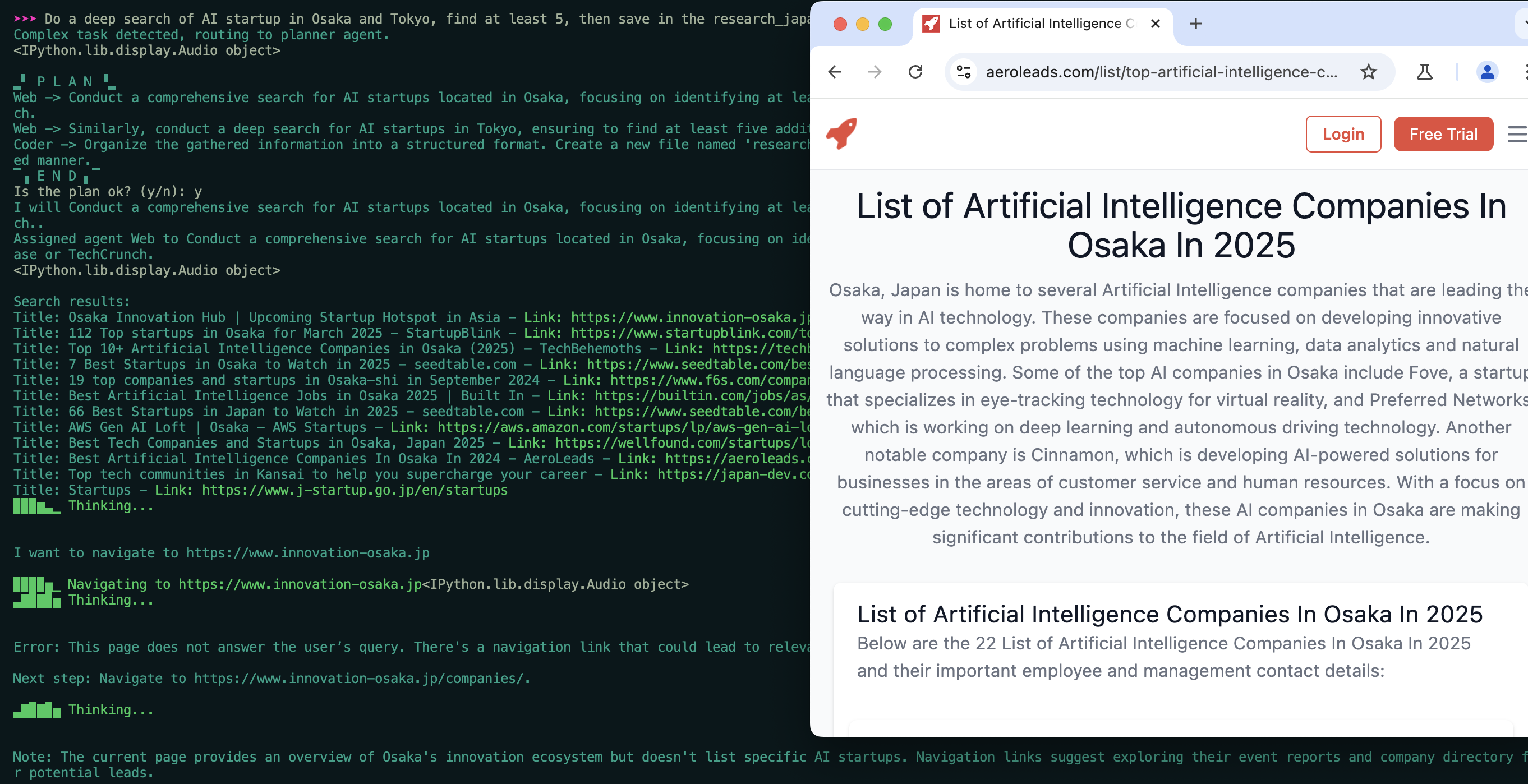Click the innovation-osaka.jp/companies link in terminal

tap(361, 679)
